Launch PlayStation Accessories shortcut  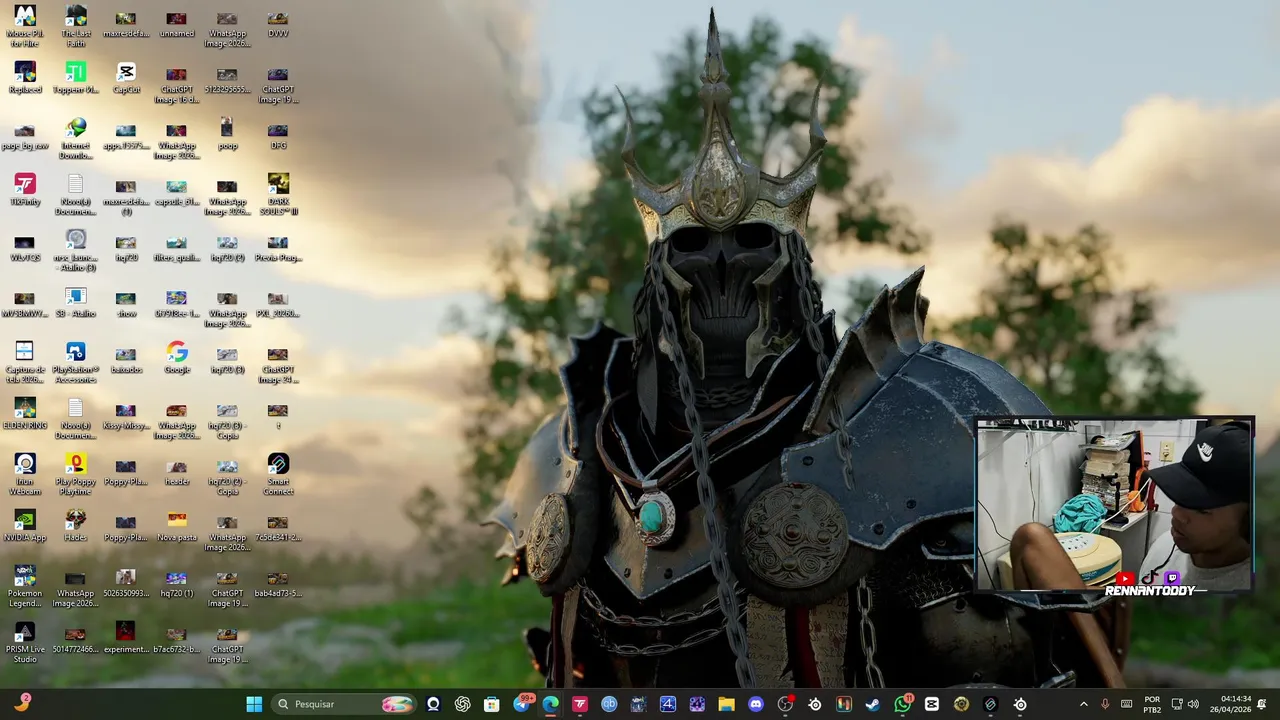tap(76, 363)
